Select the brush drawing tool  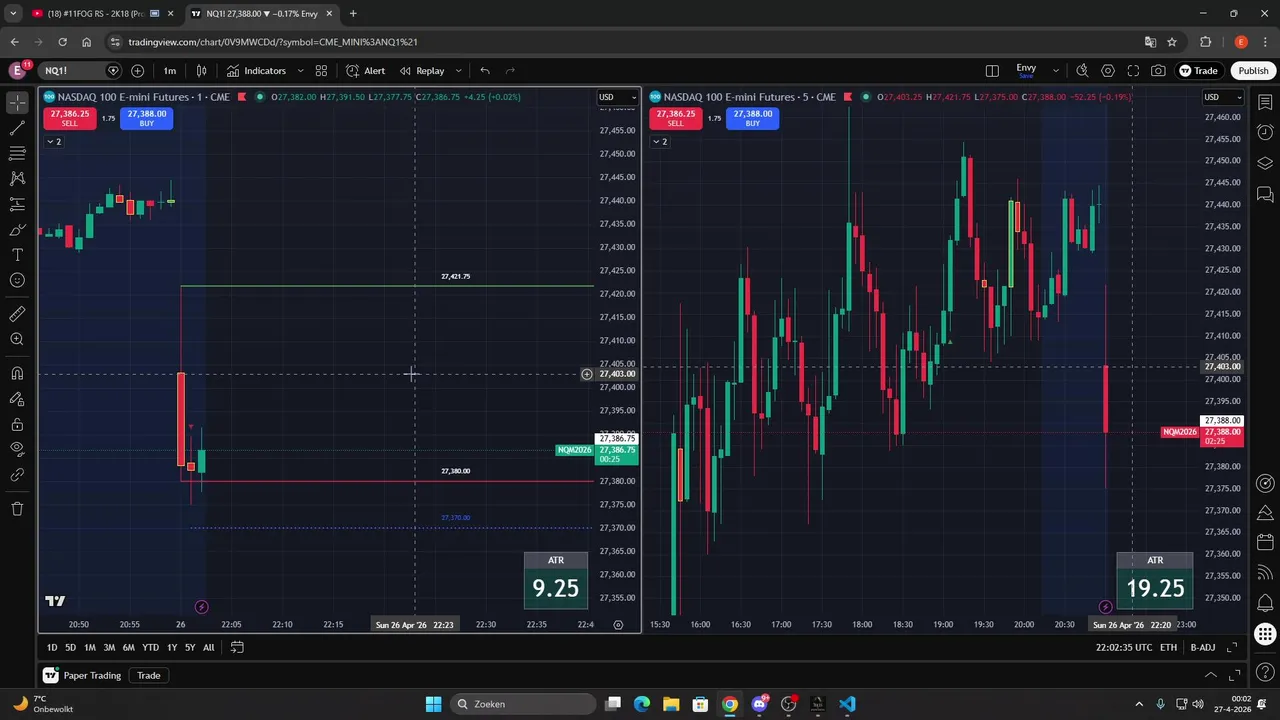pos(17,229)
